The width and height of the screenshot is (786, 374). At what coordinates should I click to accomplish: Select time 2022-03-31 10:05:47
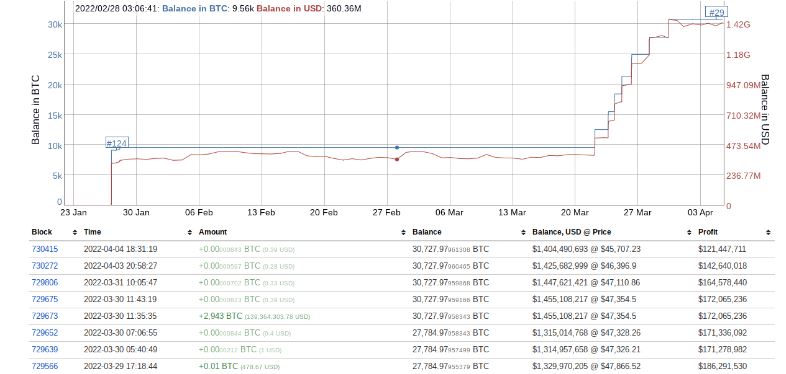tap(120, 282)
